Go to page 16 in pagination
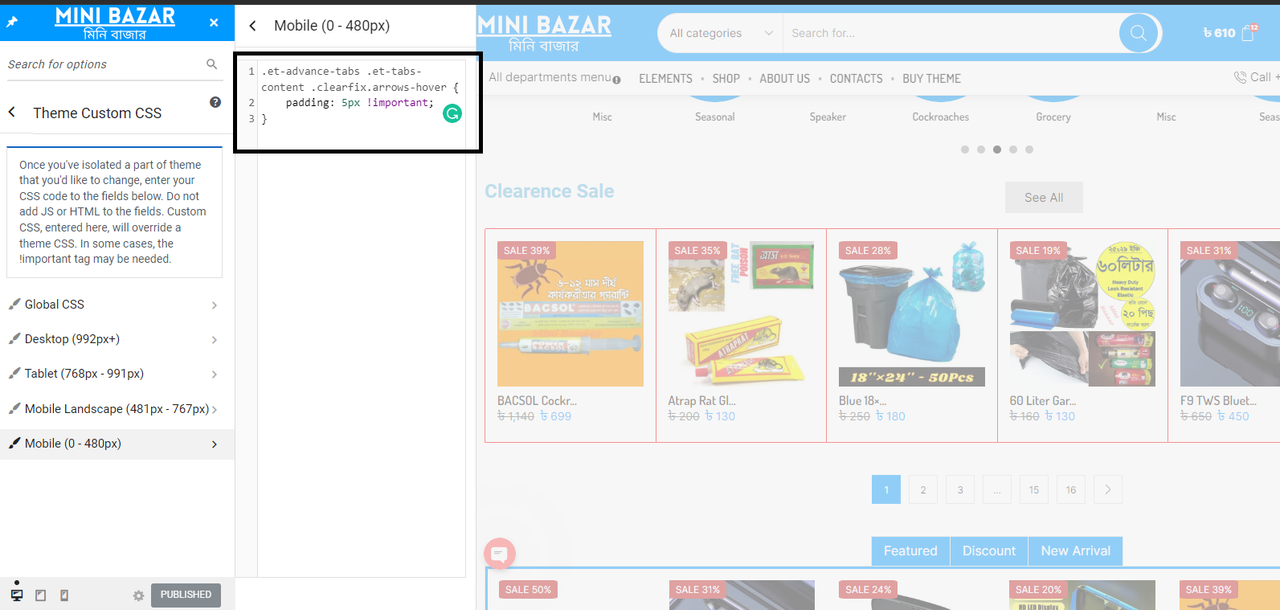Screen dimensions: 1280x610 [x=1071, y=490]
